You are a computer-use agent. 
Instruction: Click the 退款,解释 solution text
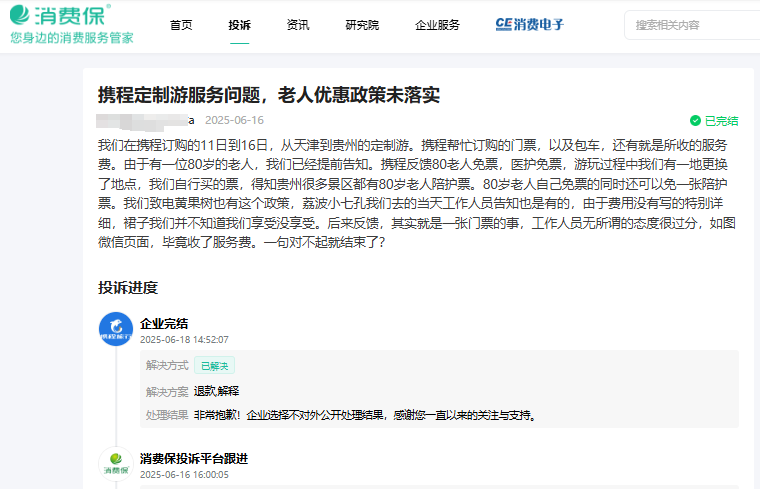[x=216, y=391]
